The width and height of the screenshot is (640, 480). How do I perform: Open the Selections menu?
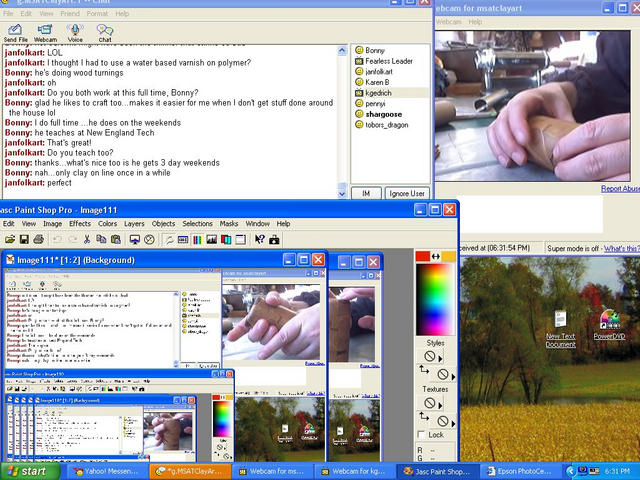click(198, 224)
